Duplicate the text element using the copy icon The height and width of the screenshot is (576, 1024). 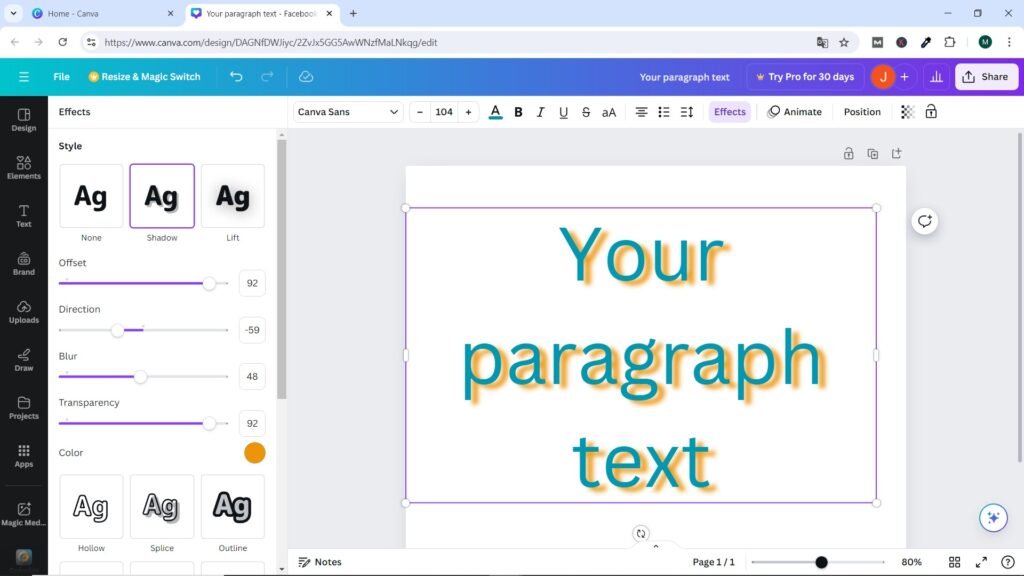872,153
